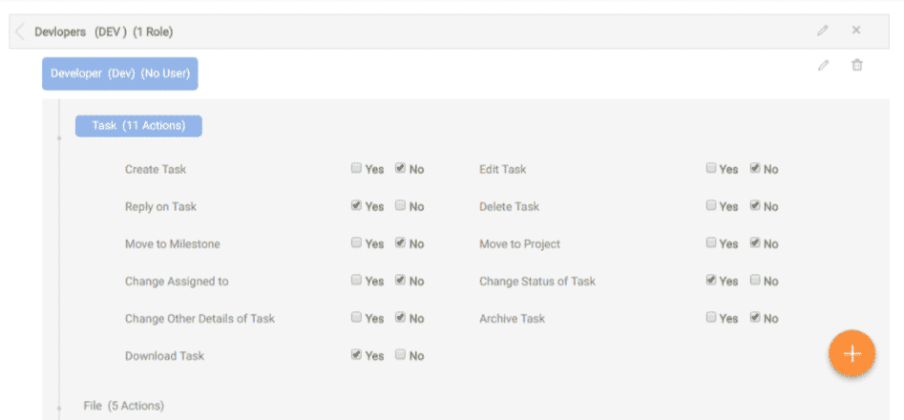Image resolution: width=904 pixels, height=420 pixels.
Task: Check Yes for Change Assigned to
Action: pyautogui.click(x=357, y=281)
